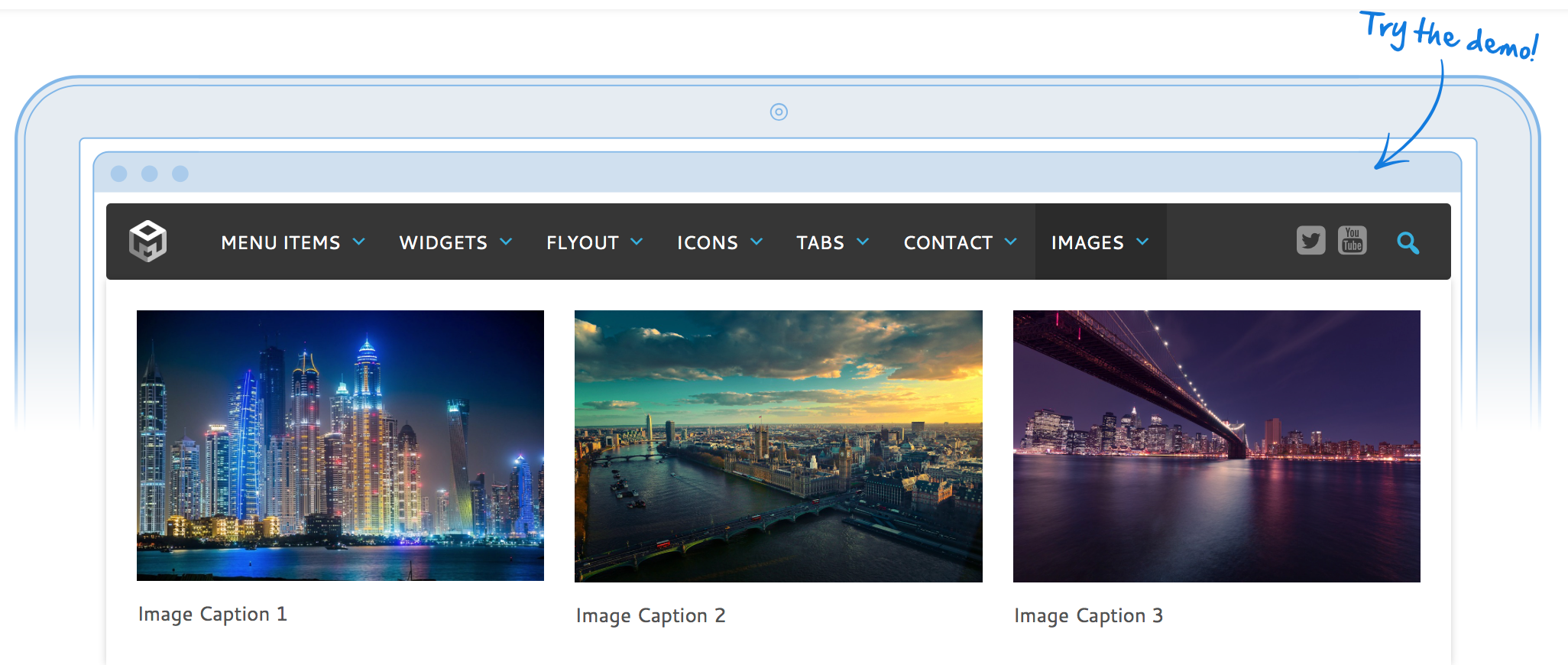Click the cube logo in the navbar
This screenshot has width=1568, height=665.
pyautogui.click(x=147, y=242)
